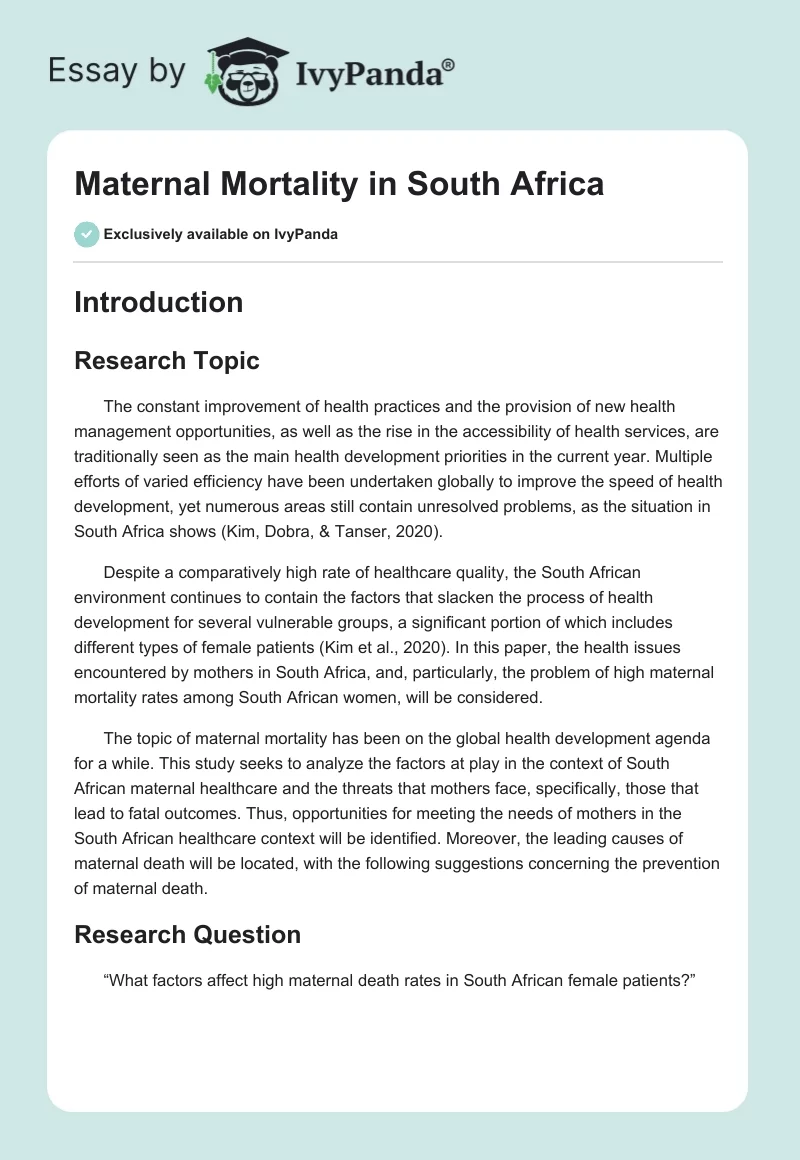Screen dimensions: 800x1160
Task: Click the paragraph starting "The constant improvement"
Action: tap(398, 469)
